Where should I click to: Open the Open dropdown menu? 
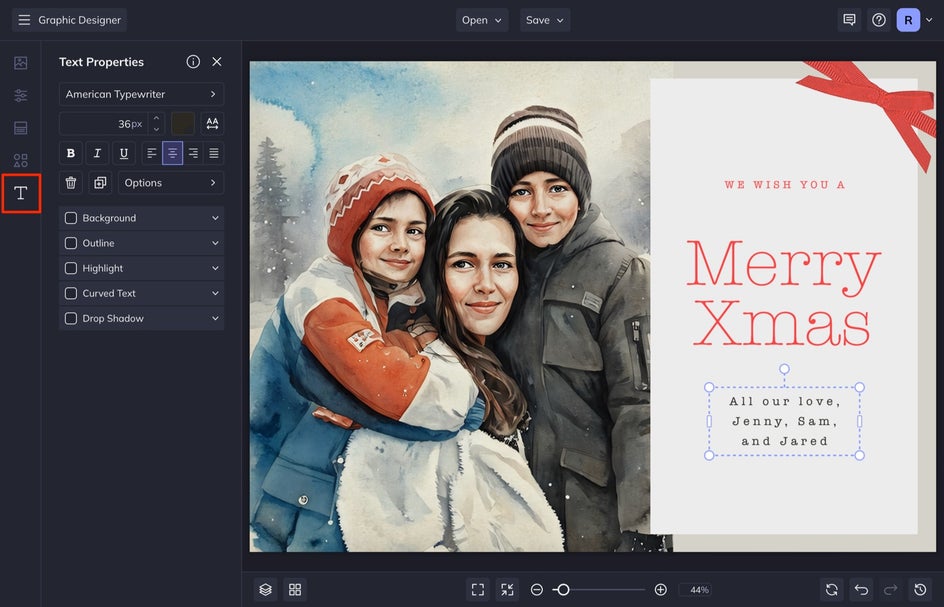[482, 20]
